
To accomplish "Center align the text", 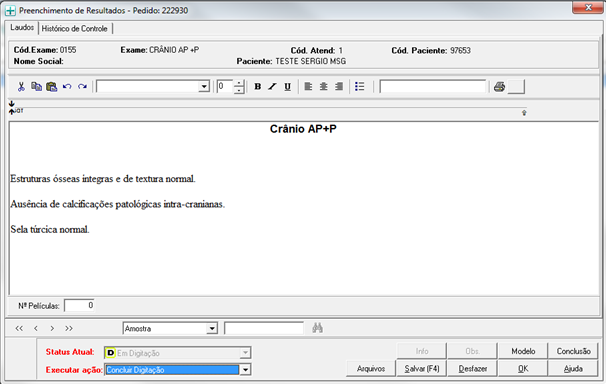I will [x=323, y=87].
